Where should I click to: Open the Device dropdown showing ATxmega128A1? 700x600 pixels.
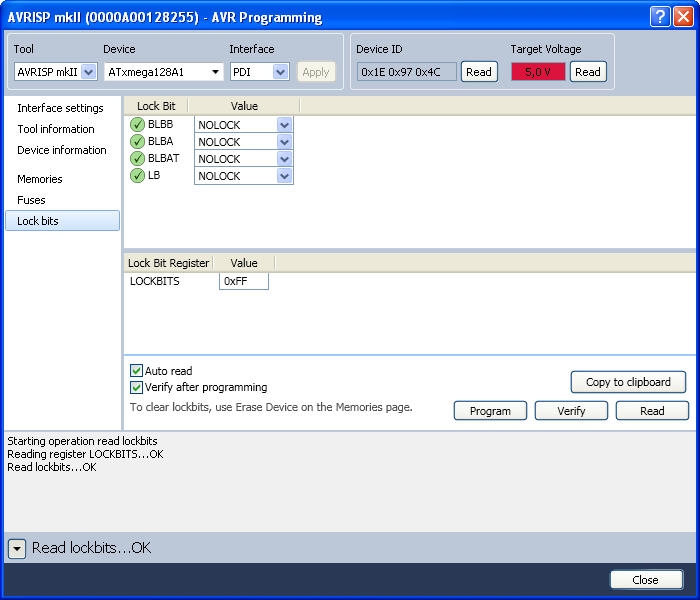tap(163, 72)
